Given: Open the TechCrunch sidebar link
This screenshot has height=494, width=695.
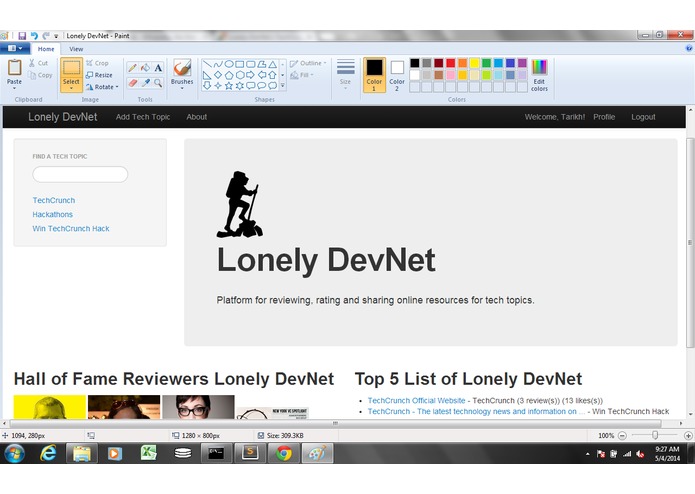Looking at the screenshot, I should (54, 200).
